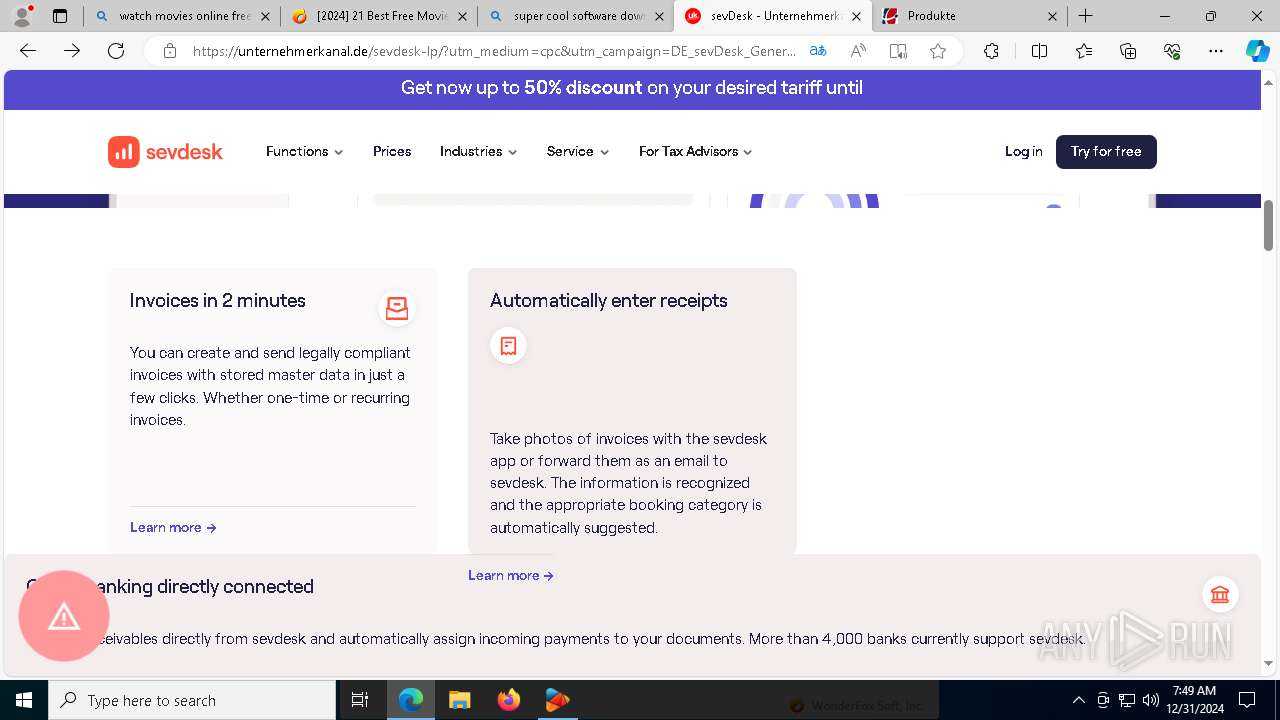The height and width of the screenshot is (720, 1280).
Task: Click the invoice icon on Invoices card
Action: [x=397, y=308]
